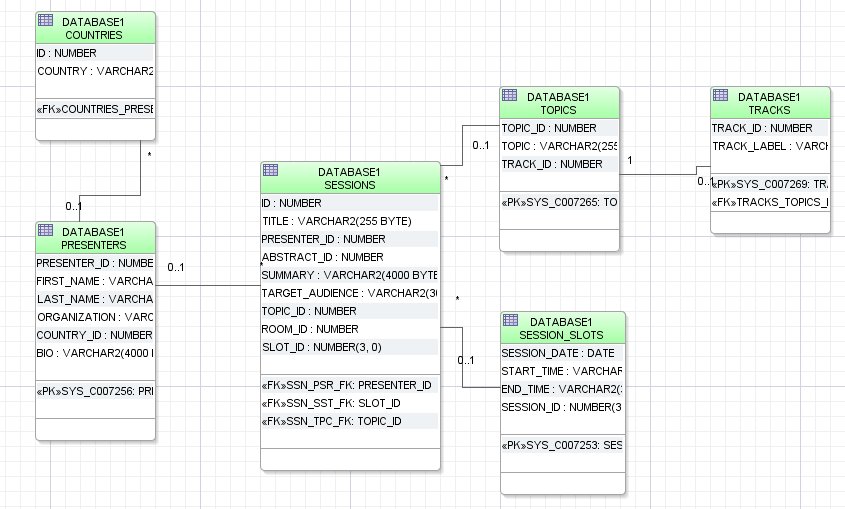Click the table icon in TRACKS header
This screenshot has width=845, height=509.
pos(720,95)
